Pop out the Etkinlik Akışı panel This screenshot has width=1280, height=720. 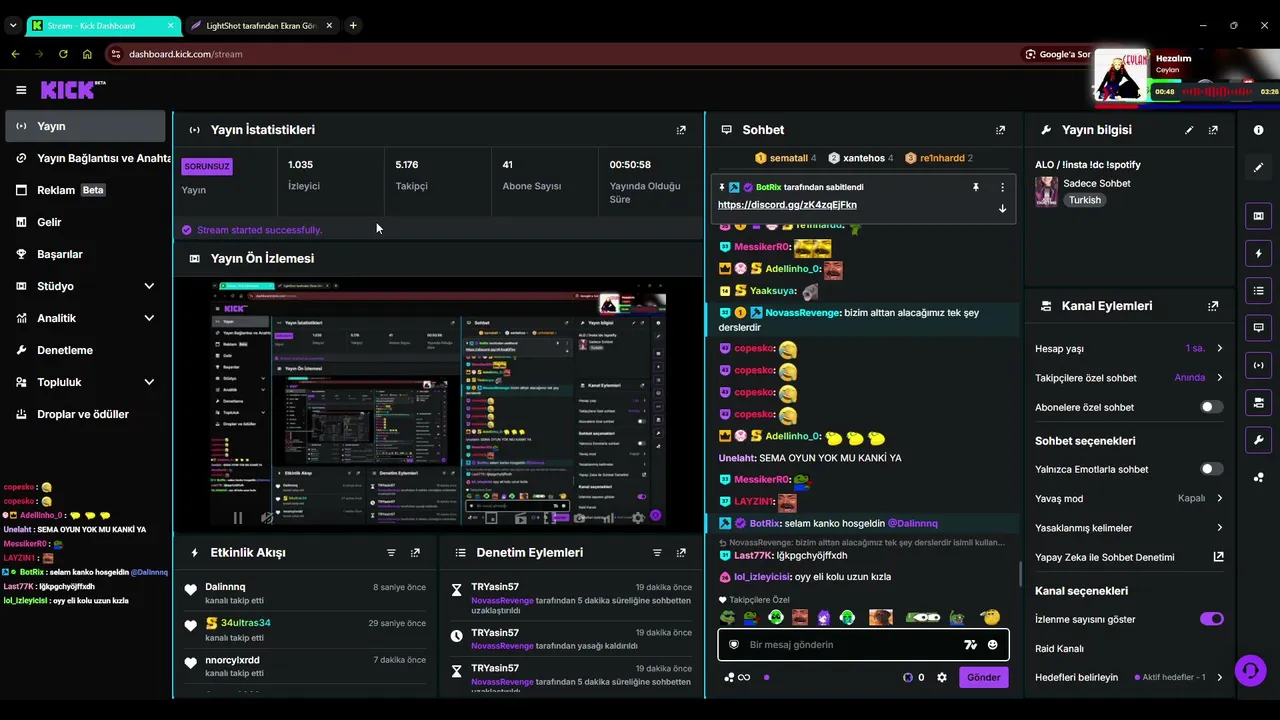click(415, 553)
